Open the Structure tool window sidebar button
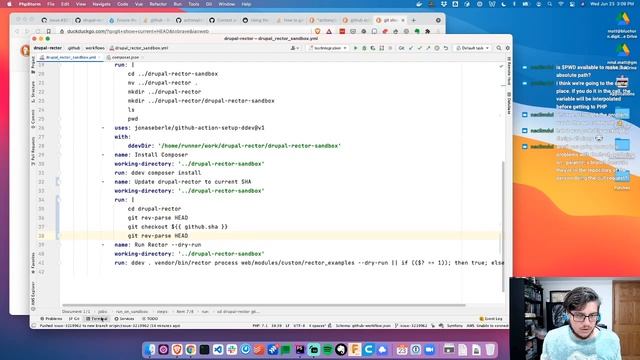This screenshot has width=640, height=360. point(33,91)
